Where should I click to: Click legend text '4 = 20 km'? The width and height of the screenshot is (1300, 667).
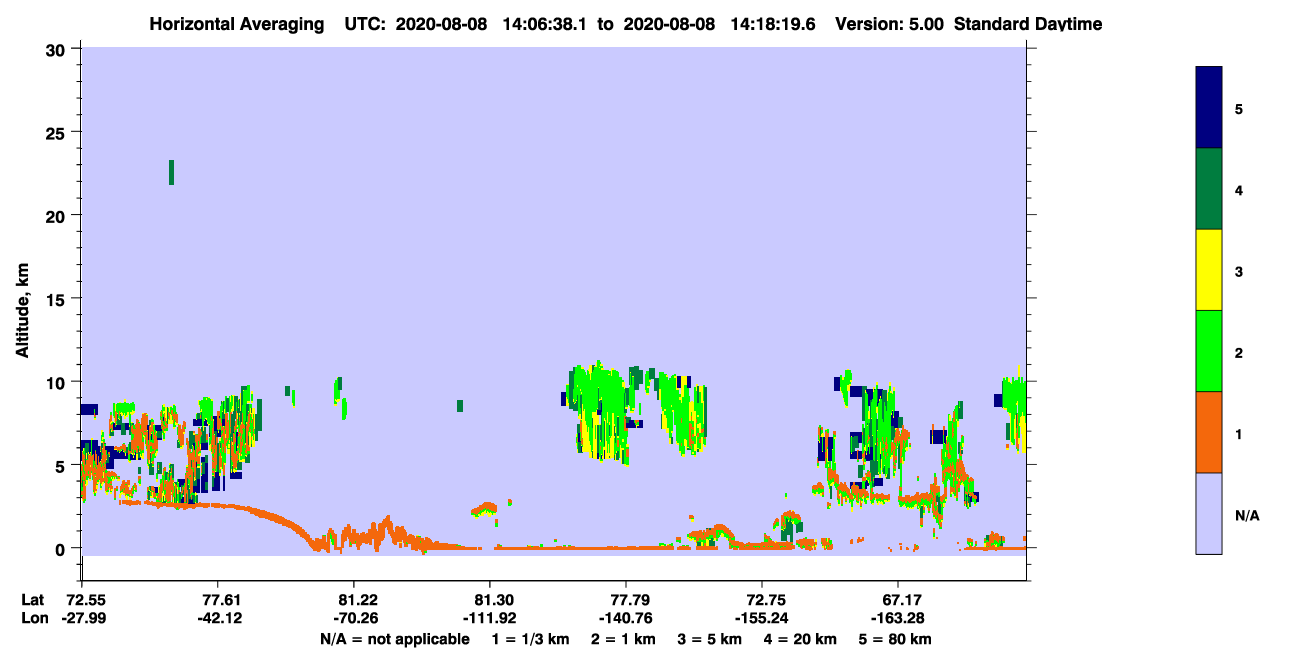801,639
